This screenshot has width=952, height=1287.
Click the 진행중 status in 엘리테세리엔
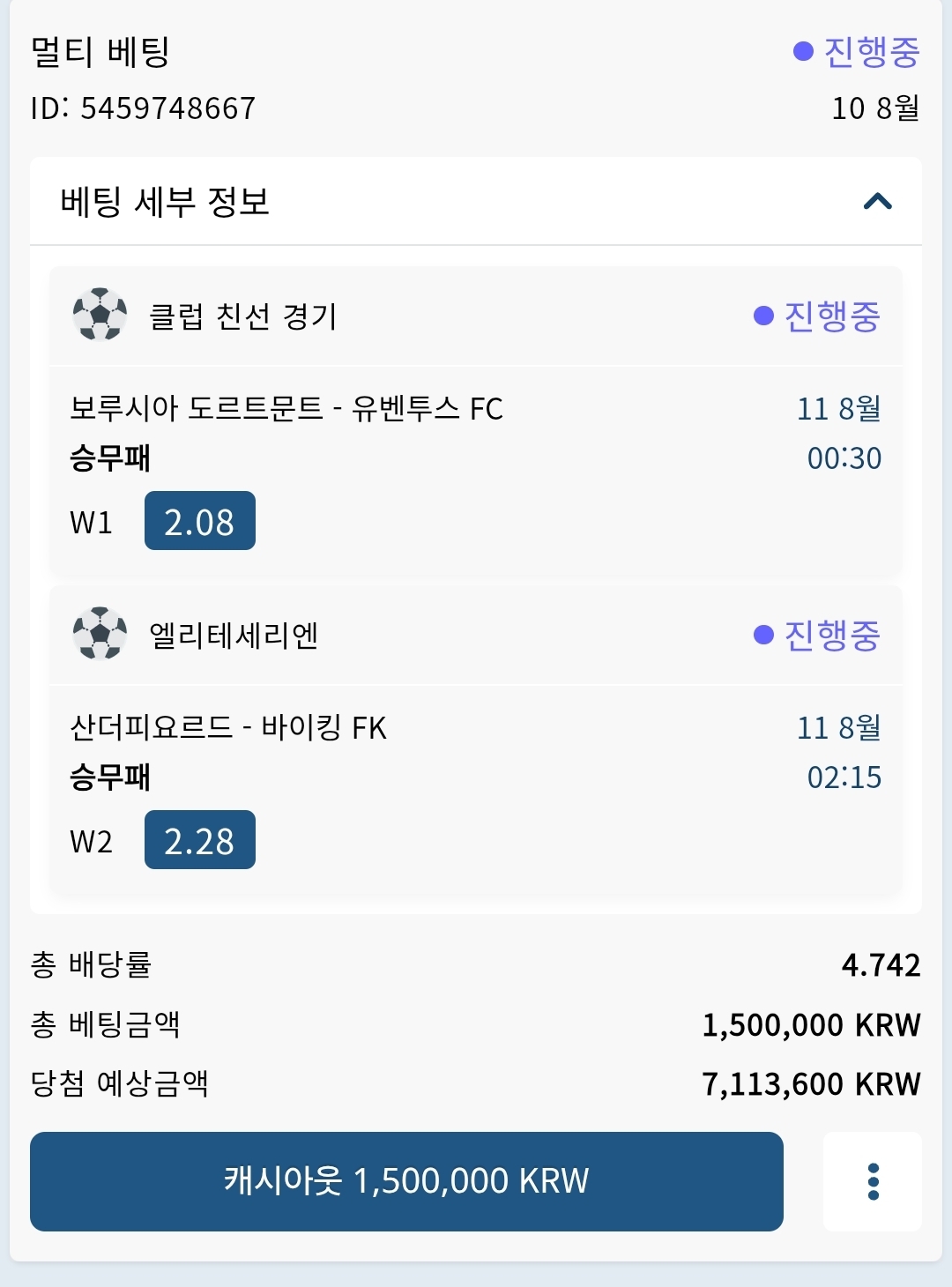click(817, 635)
